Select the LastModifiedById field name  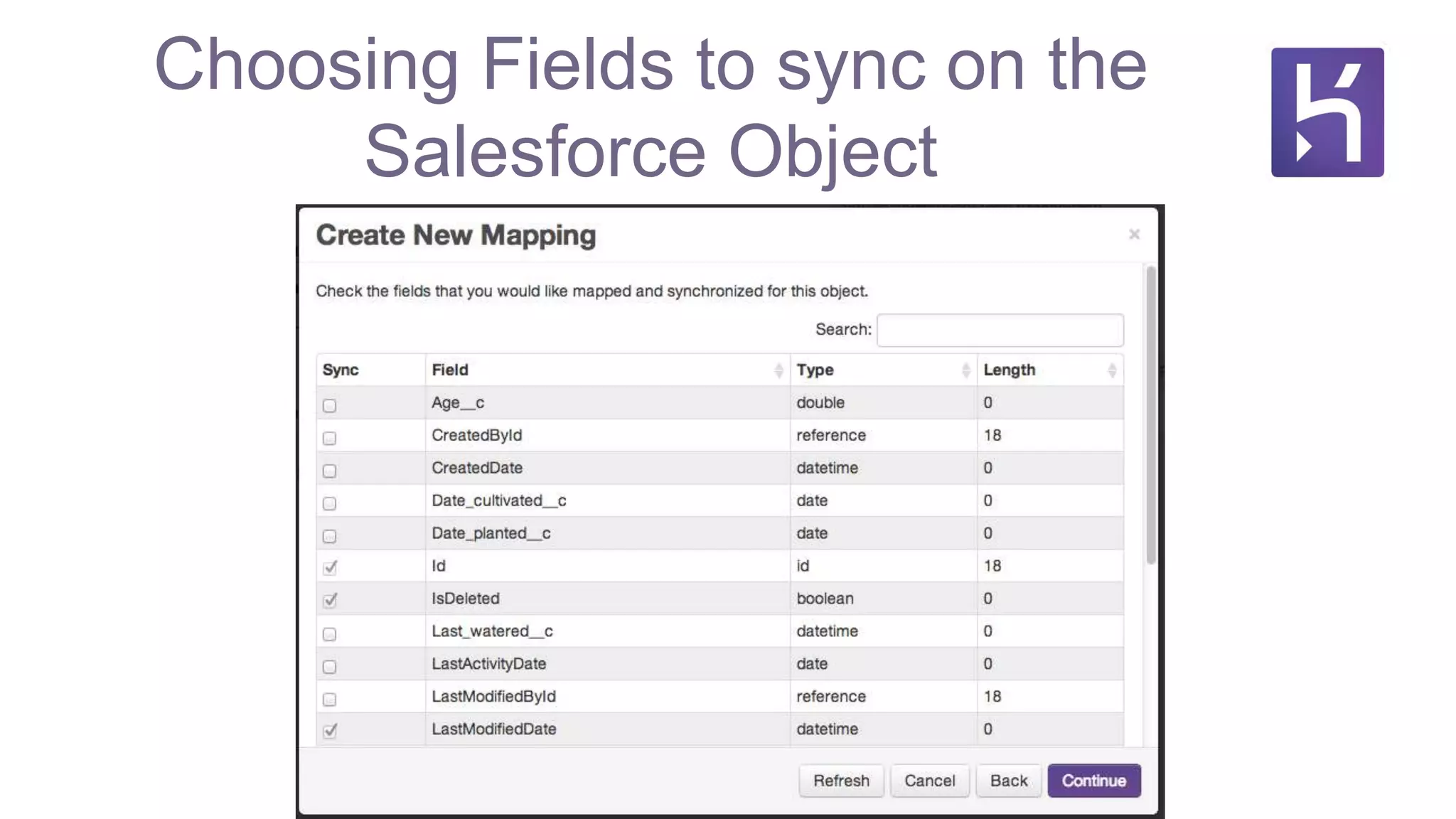coord(494,697)
